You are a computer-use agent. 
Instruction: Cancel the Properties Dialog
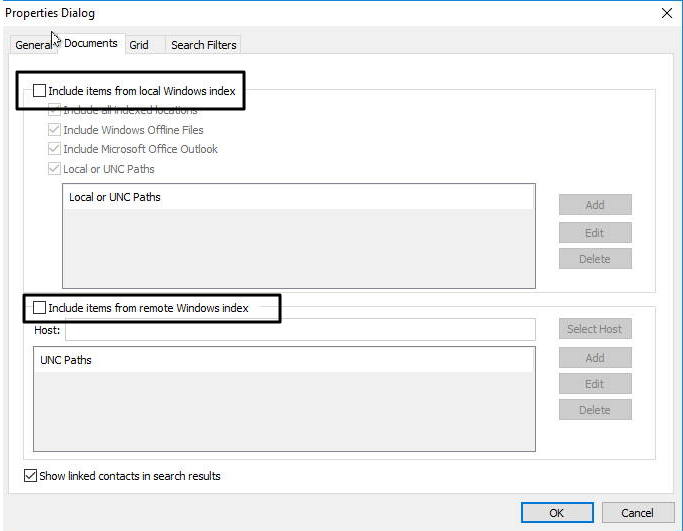637,513
